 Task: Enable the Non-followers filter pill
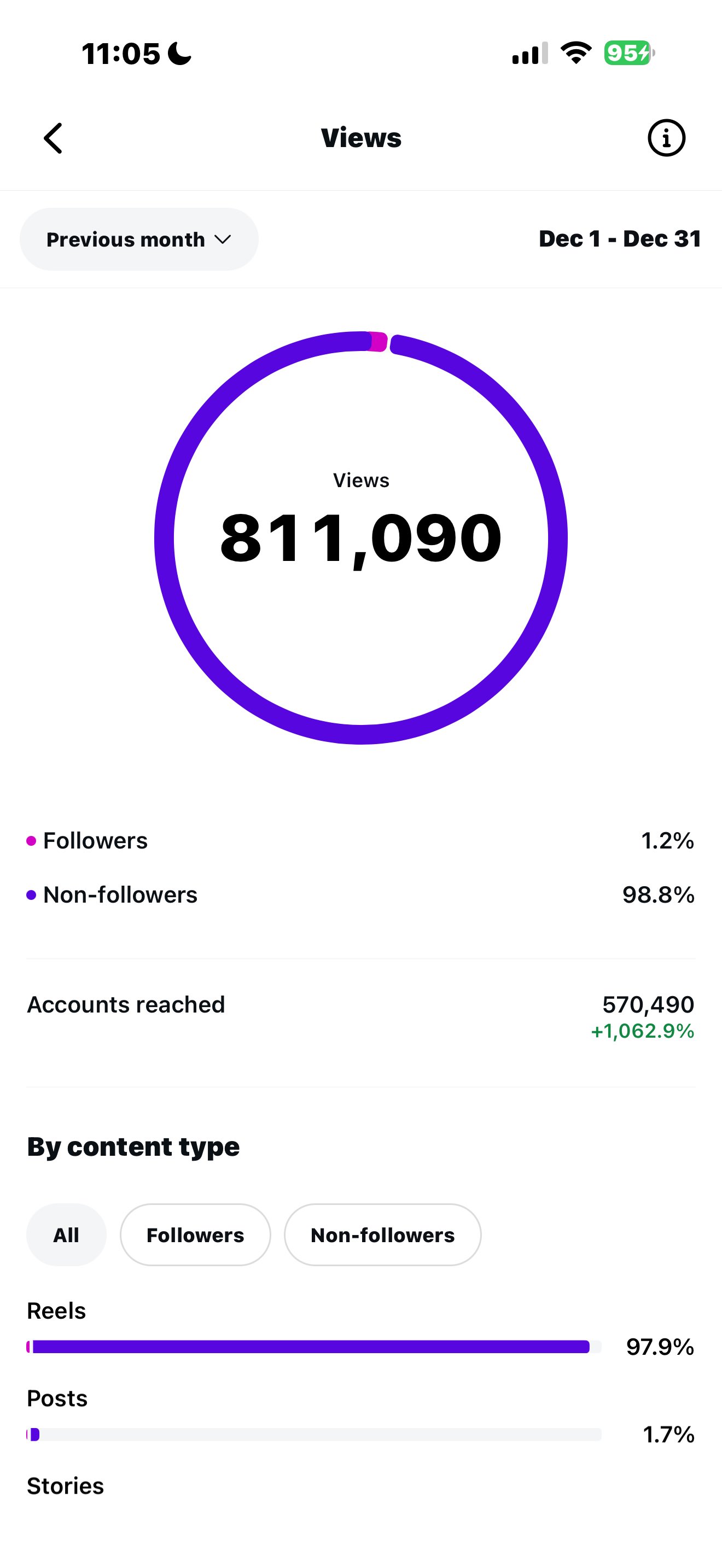pyautogui.click(x=382, y=1234)
